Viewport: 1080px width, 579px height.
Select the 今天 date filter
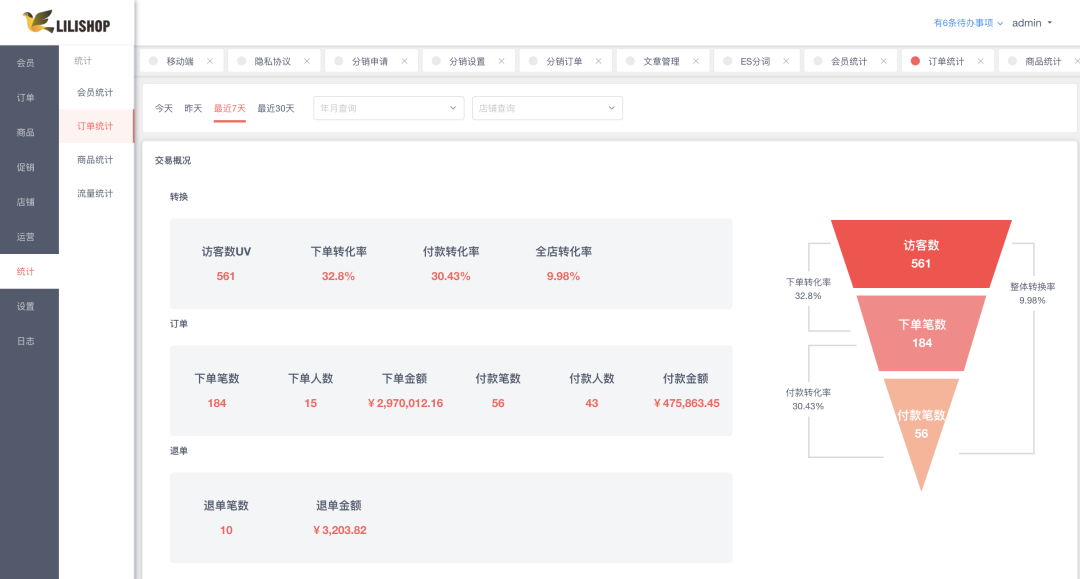pyautogui.click(x=163, y=107)
